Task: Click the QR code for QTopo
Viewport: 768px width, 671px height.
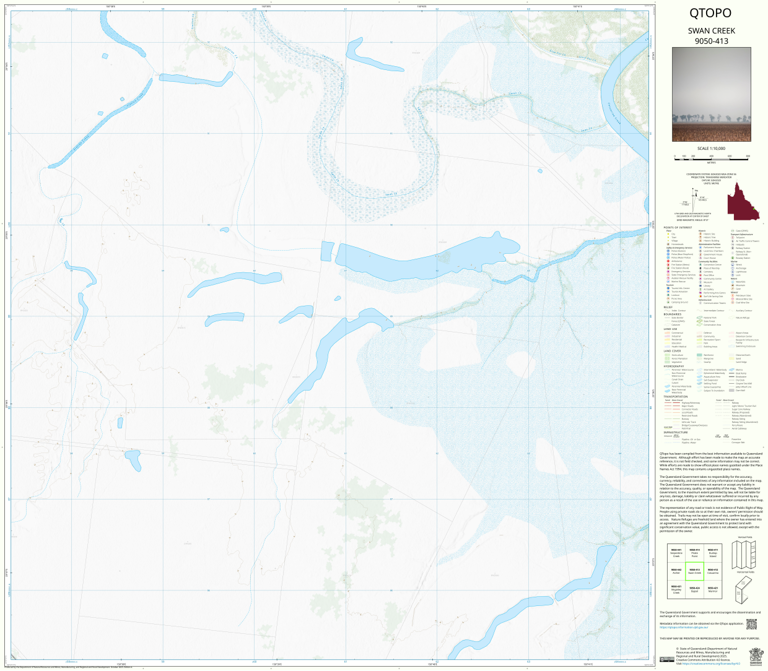Action: (751, 624)
